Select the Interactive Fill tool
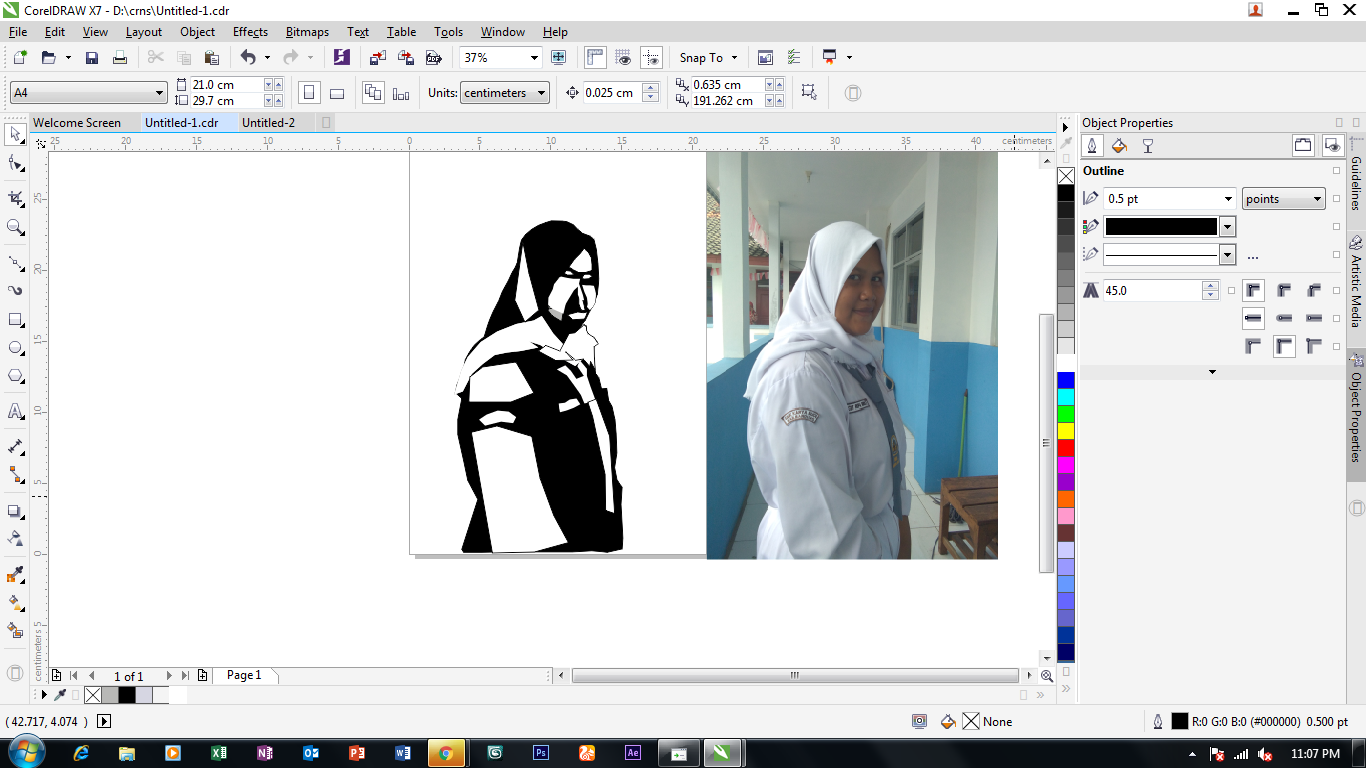 click(15, 603)
